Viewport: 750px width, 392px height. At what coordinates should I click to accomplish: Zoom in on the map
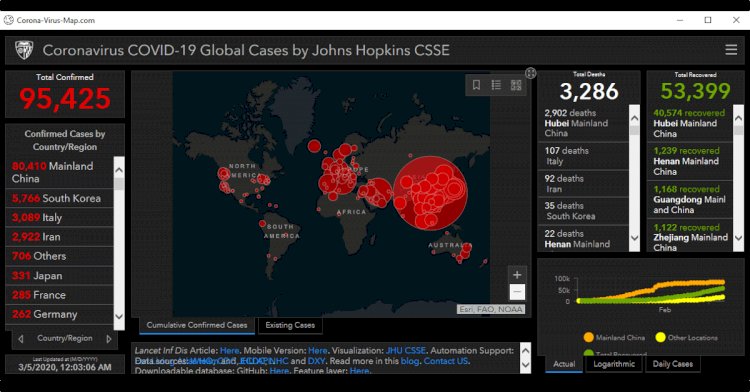click(517, 275)
